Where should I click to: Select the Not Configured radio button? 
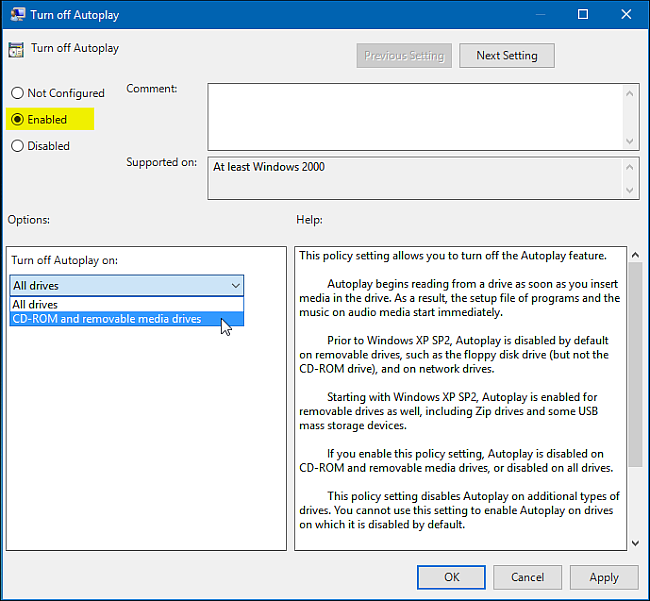17,93
